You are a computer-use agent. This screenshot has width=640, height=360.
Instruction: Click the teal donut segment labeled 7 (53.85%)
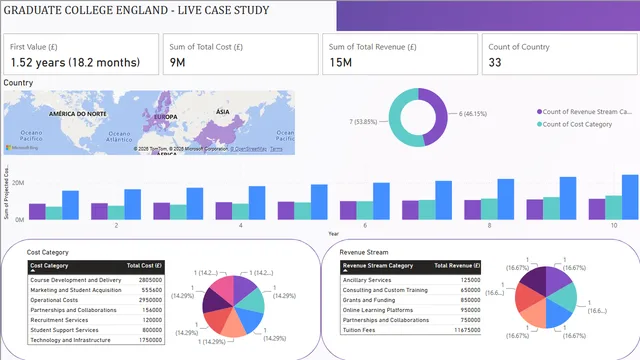coord(396,118)
